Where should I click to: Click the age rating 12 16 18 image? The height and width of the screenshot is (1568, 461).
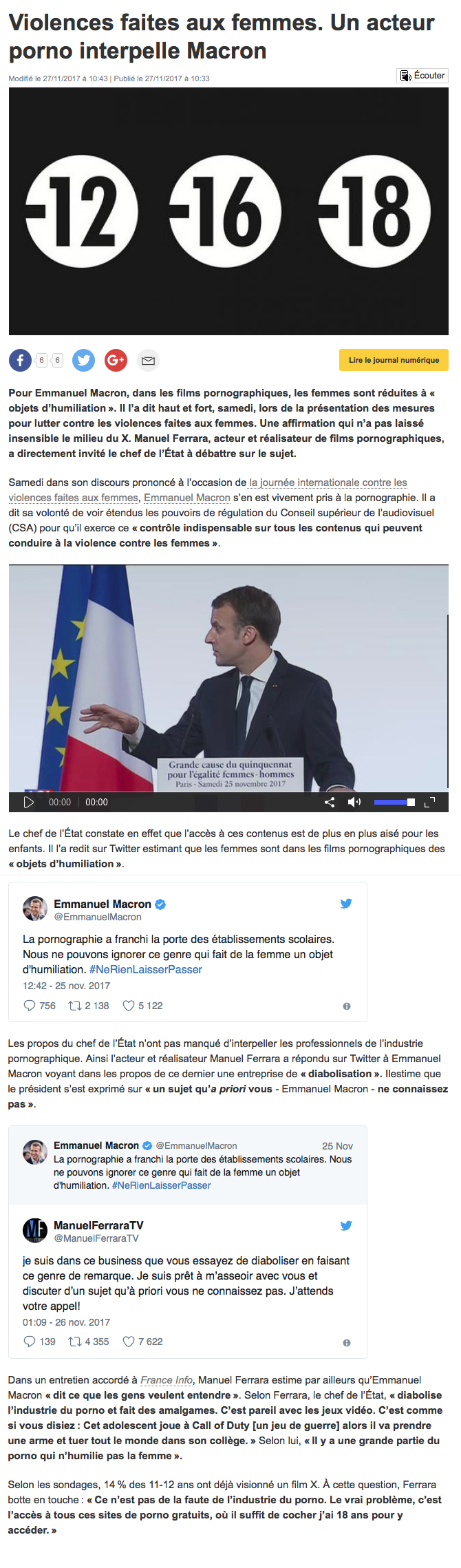click(x=228, y=211)
